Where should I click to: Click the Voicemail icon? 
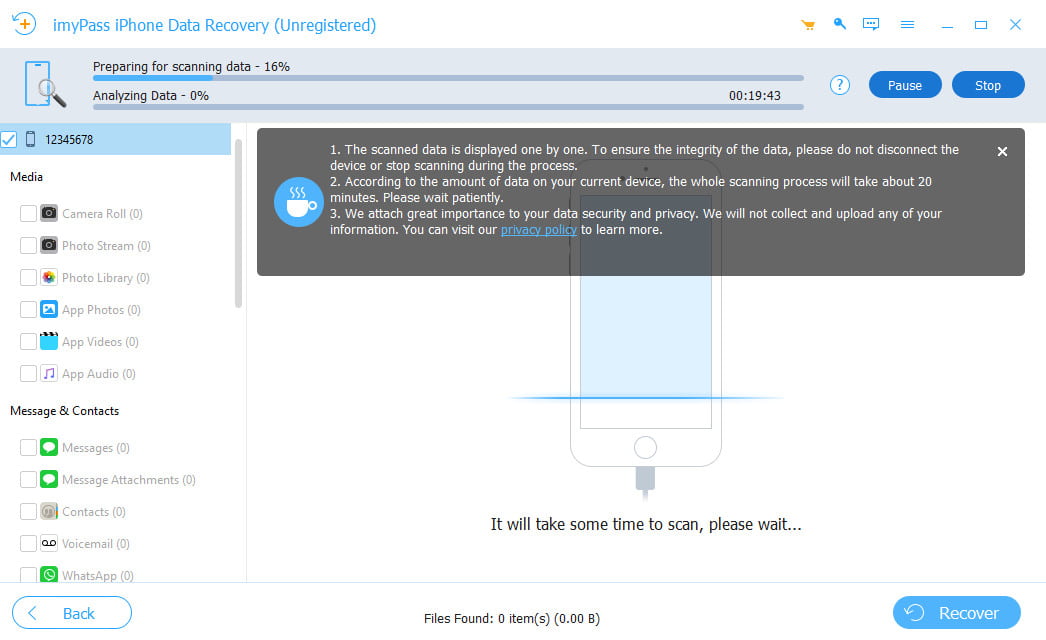point(49,543)
